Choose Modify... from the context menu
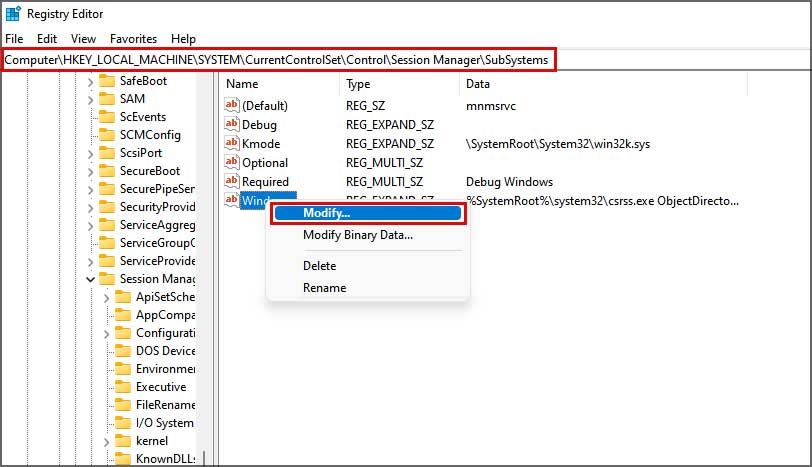Viewport: 812px width, 467px height. pyautogui.click(x=368, y=213)
